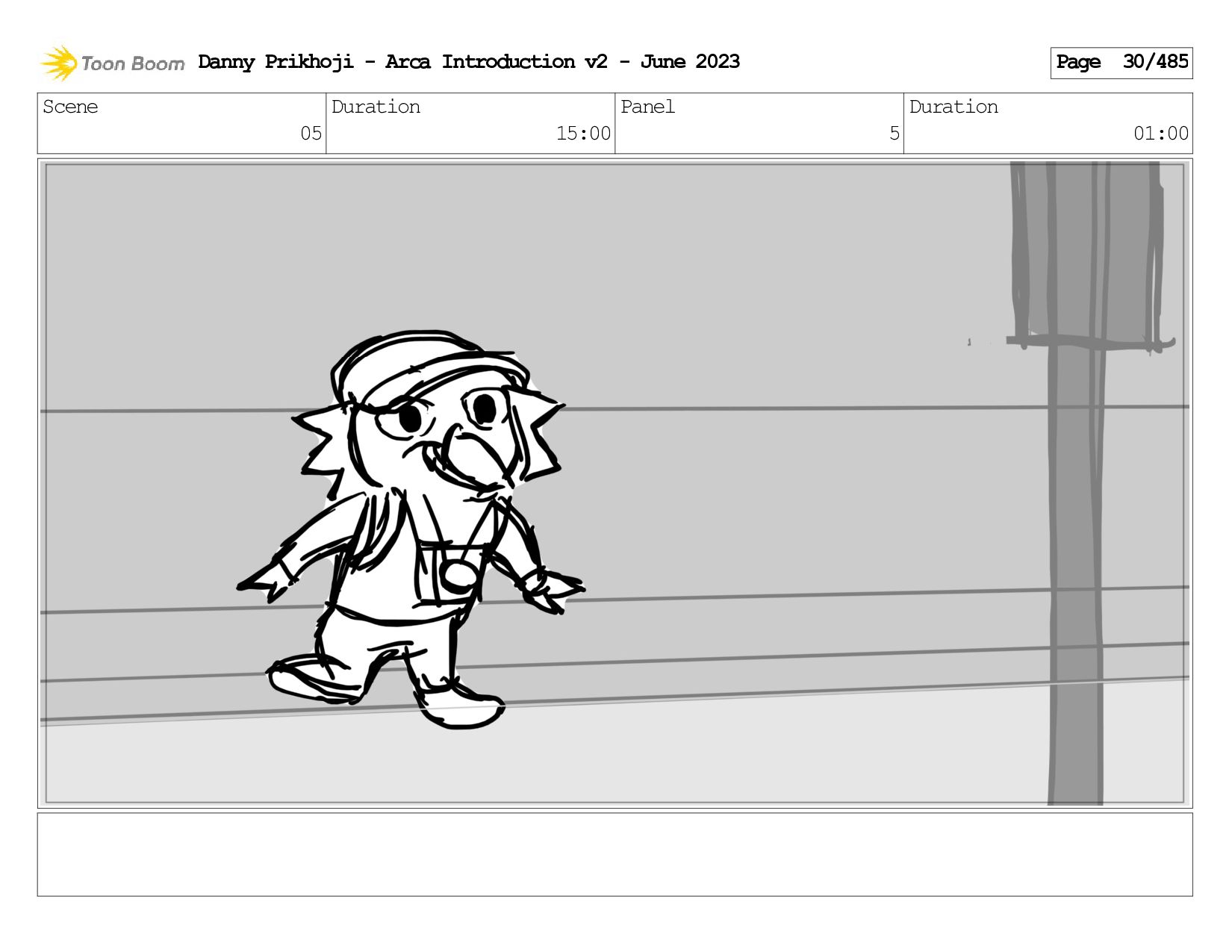Click the empty notes box below panel

[615, 854]
